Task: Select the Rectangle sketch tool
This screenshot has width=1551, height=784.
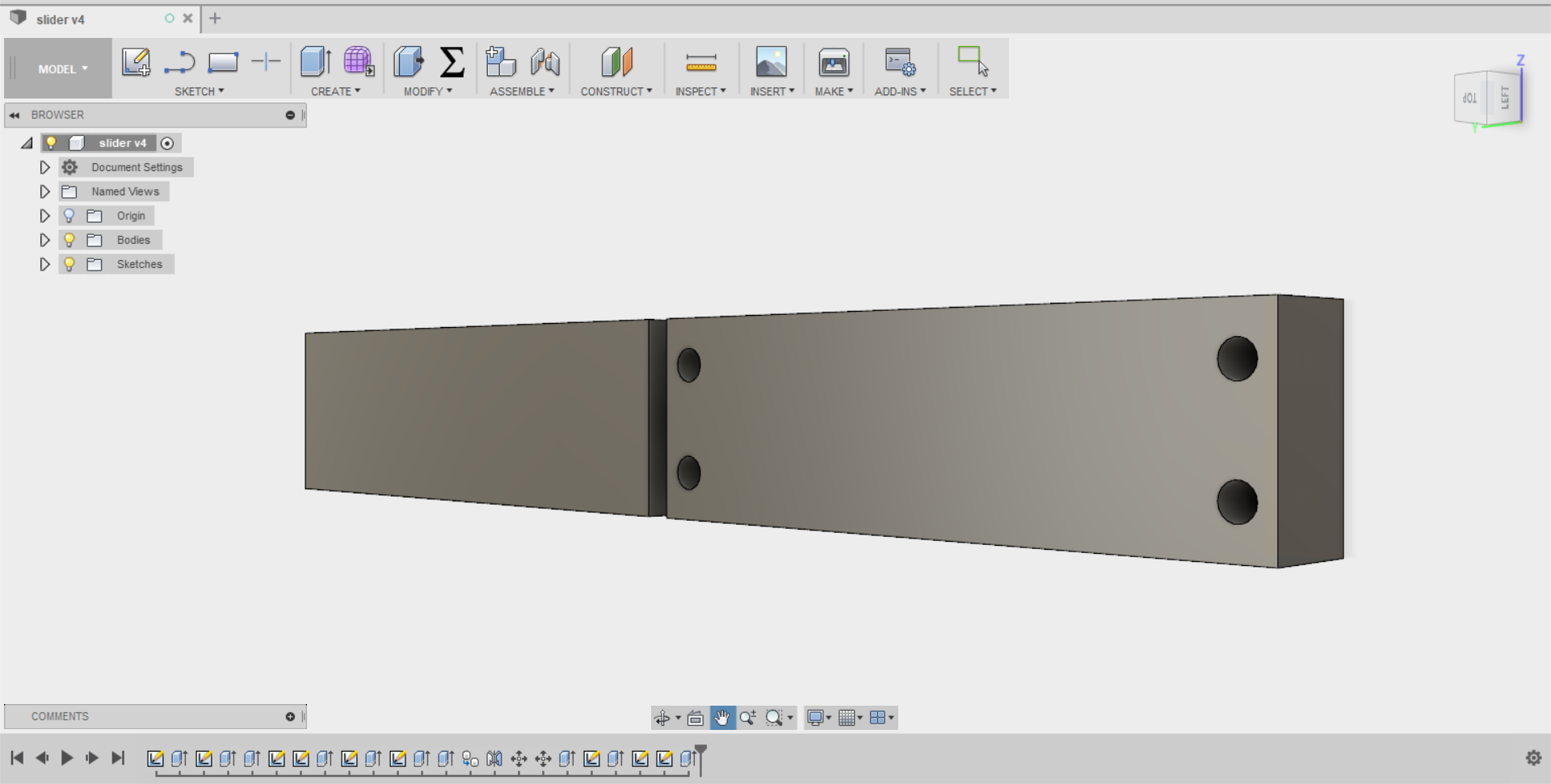Action: click(x=223, y=62)
